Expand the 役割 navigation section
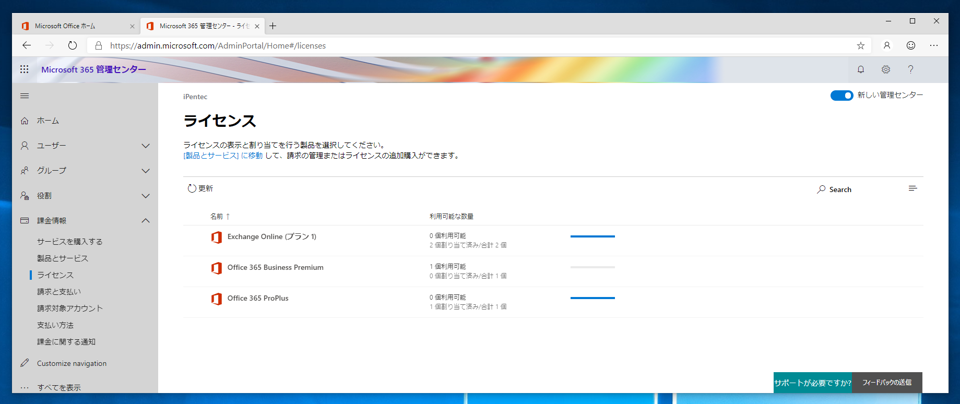This screenshot has width=960, height=404. [146, 196]
